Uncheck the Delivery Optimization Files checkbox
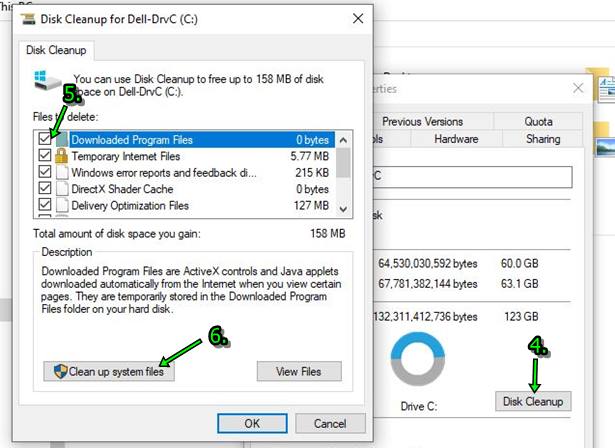 point(45,205)
